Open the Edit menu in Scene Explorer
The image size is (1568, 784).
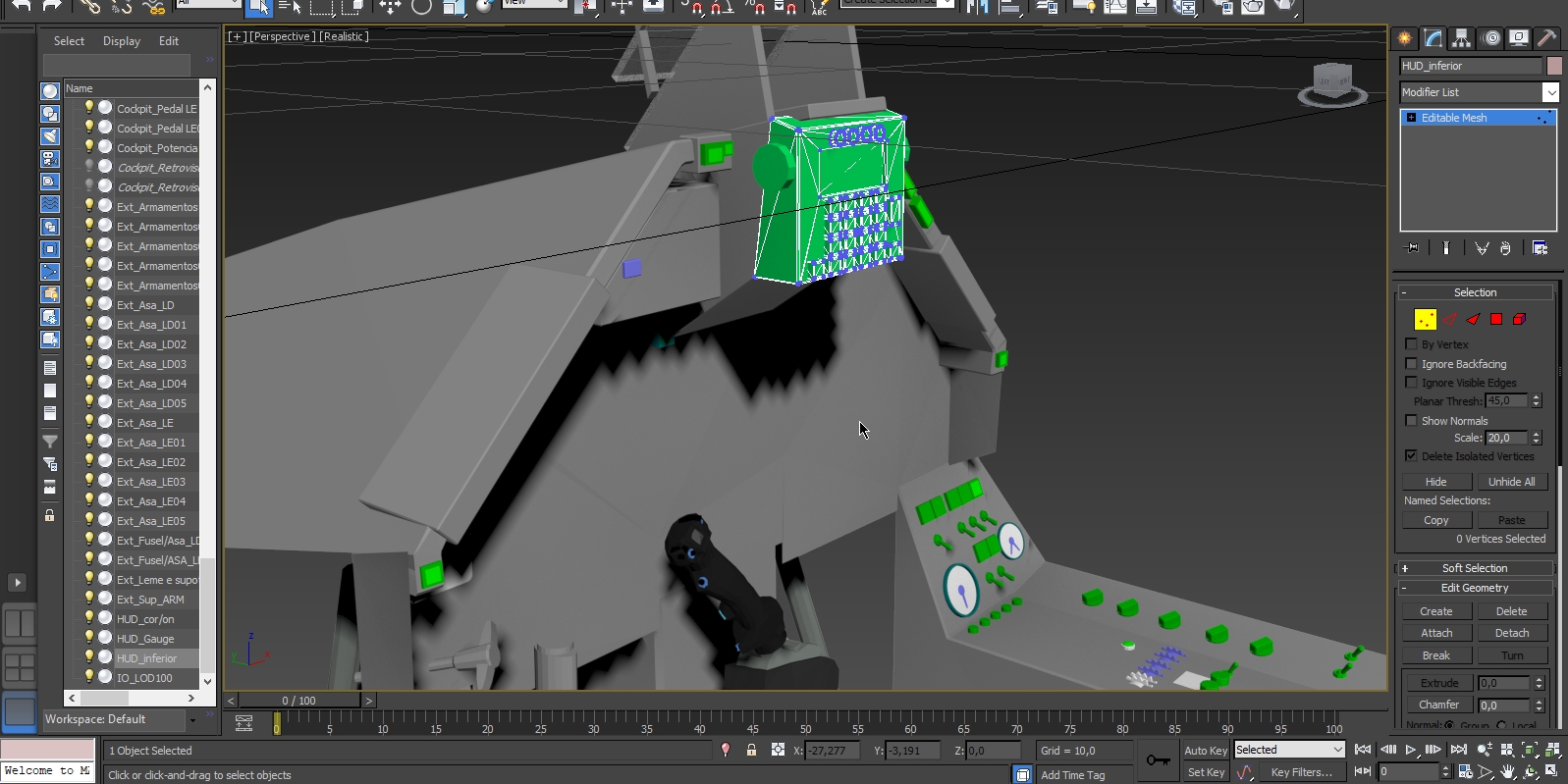(169, 41)
